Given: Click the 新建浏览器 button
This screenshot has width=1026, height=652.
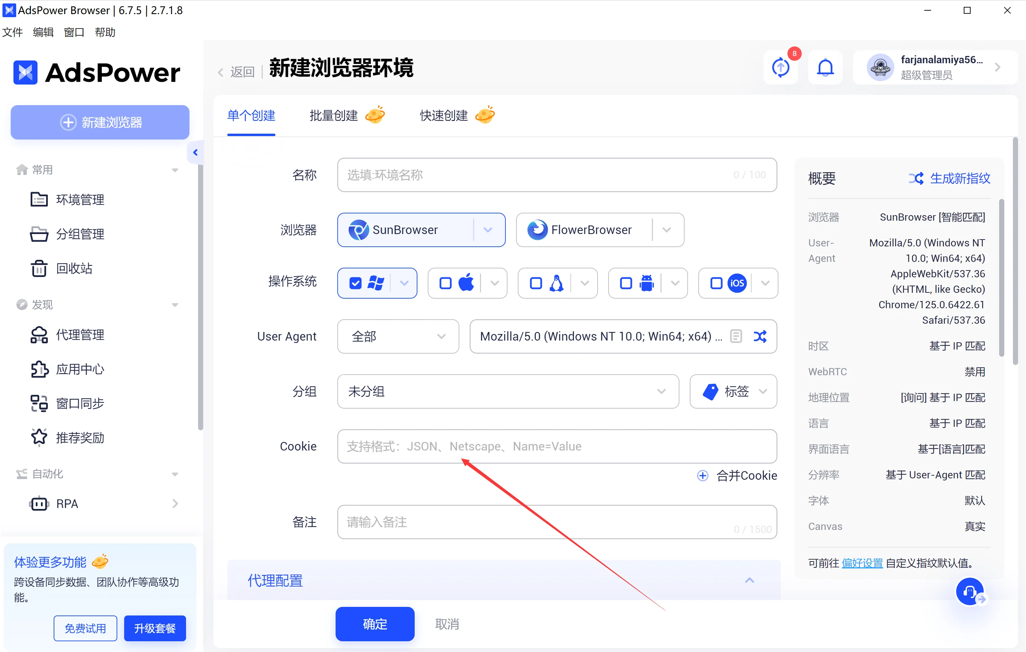Looking at the screenshot, I should click(100, 122).
